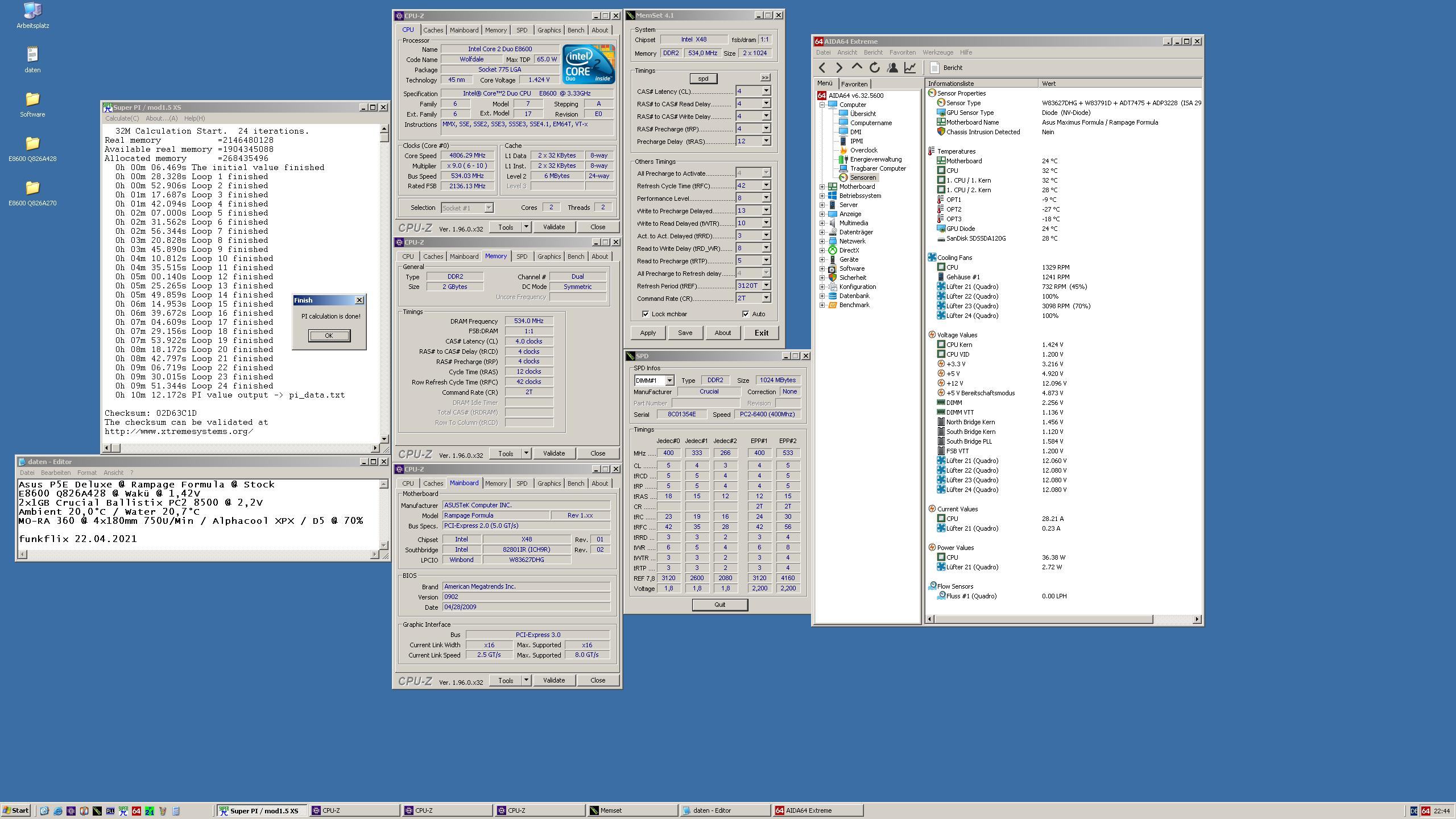
Task: Select Energieverwaltung in AIDA64 tree
Action: (x=875, y=159)
